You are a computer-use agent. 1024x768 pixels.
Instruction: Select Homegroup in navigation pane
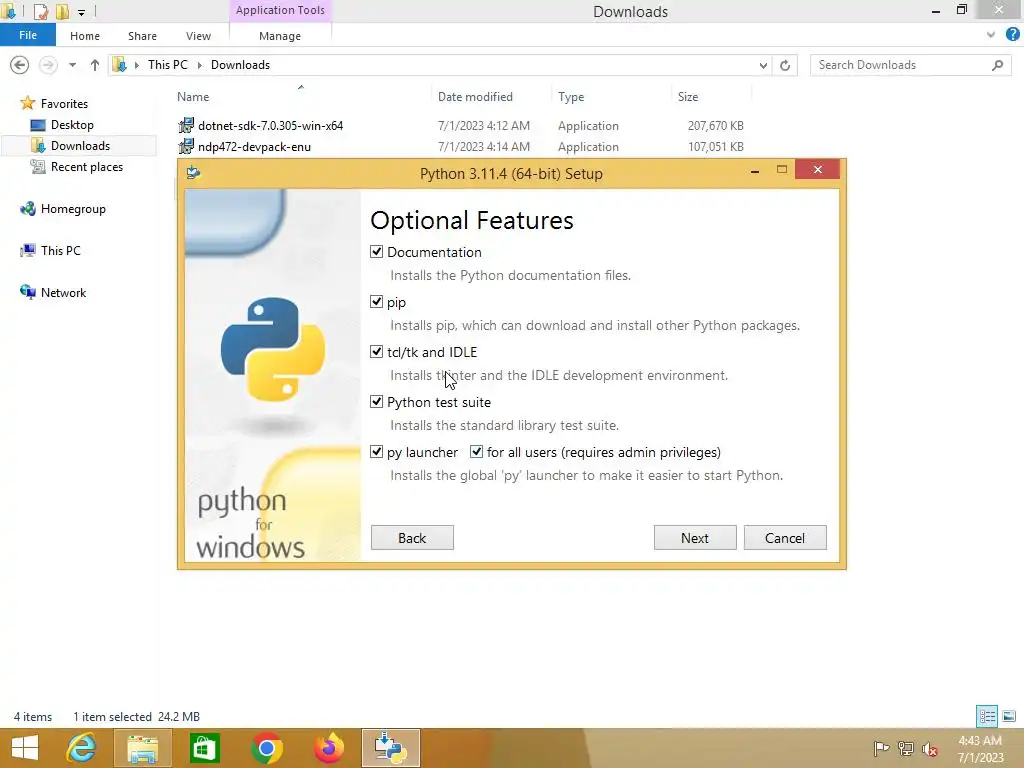72,208
